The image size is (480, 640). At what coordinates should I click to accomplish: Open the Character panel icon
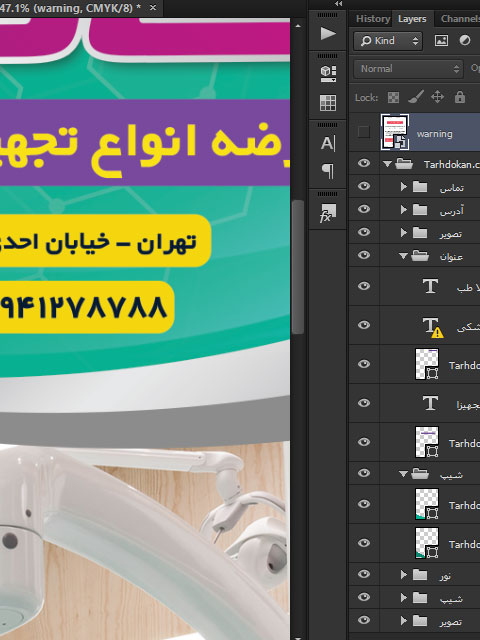click(x=328, y=143)
